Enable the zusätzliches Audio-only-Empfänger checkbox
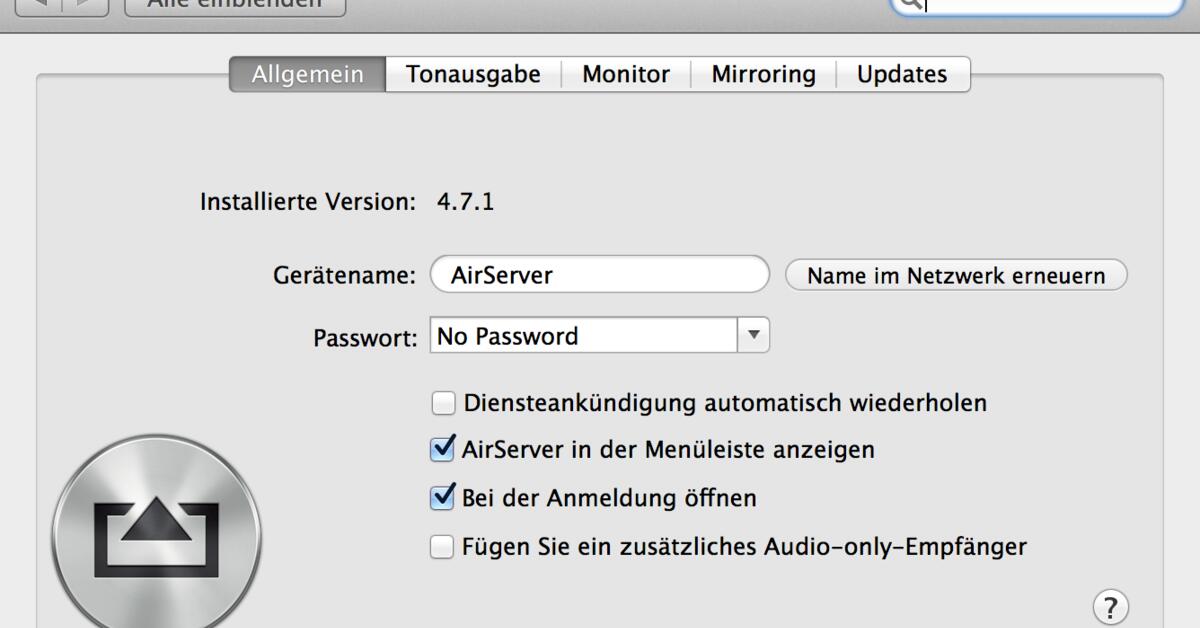Viewport: 1200px width, 628px height. [442, 547]
